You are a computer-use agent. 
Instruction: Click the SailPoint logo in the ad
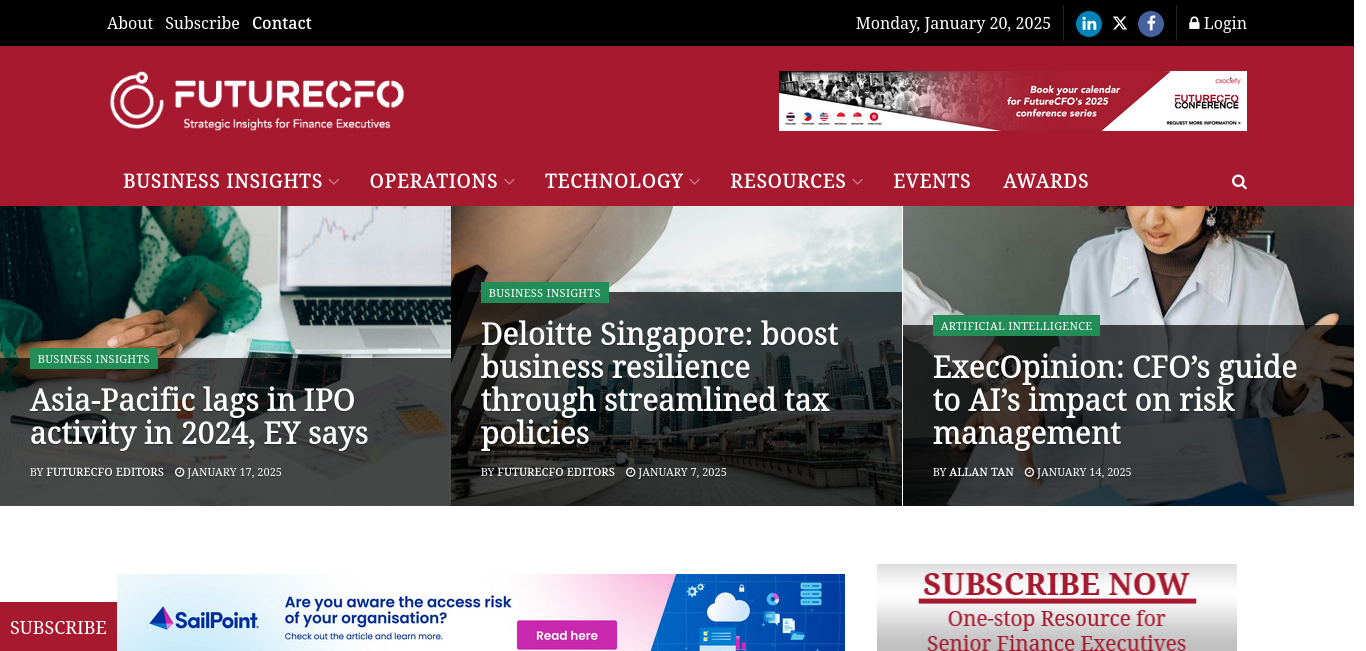tap(204, 619)
